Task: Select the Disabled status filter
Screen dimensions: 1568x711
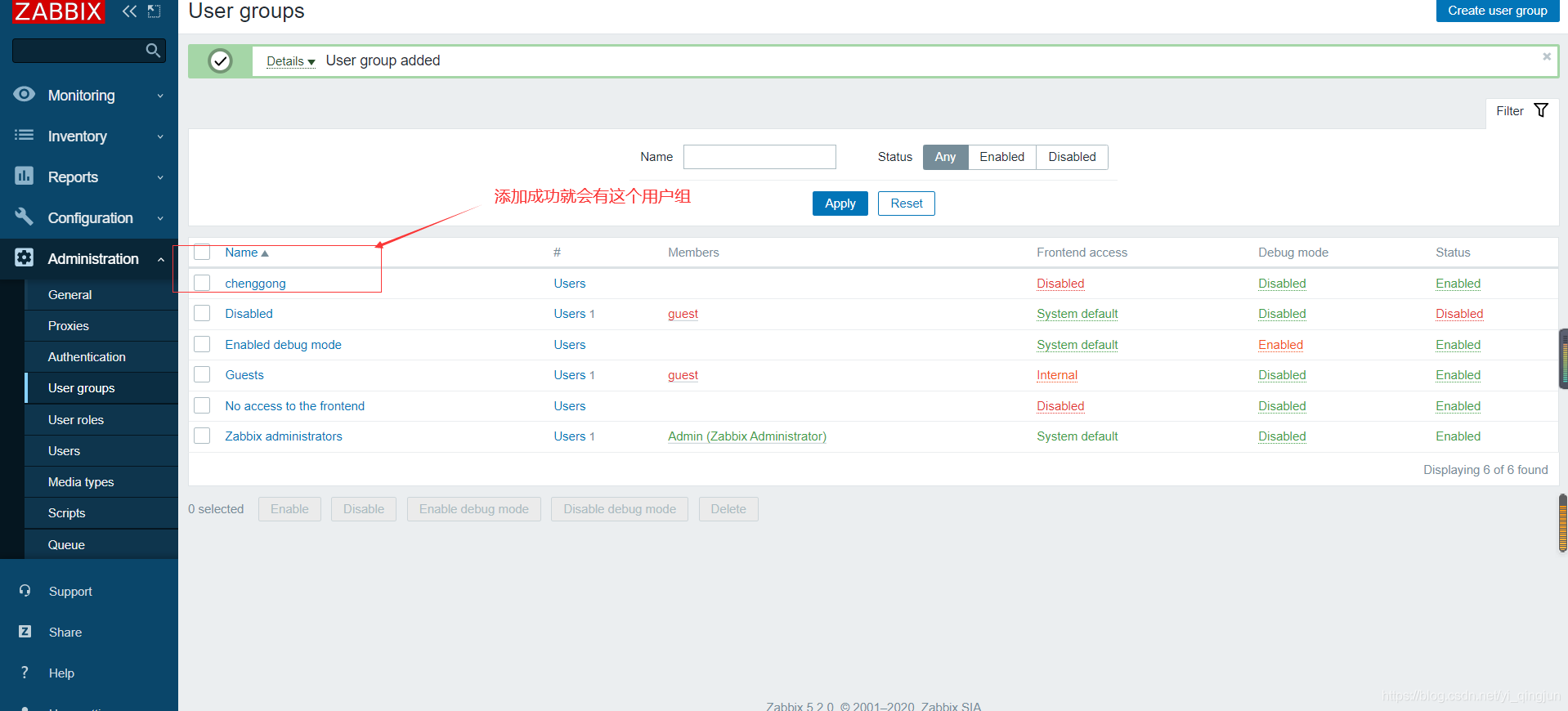Action: 1072,157
